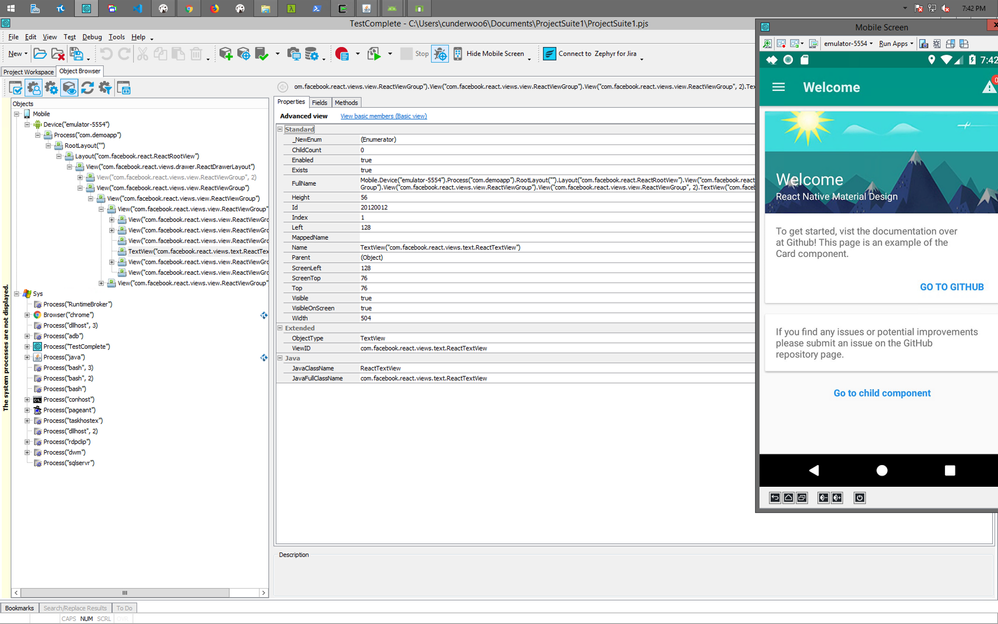This screenshot has width=998, height=624.
Task: Expand the Browser("chrome") node
Action: click(27, 315)
